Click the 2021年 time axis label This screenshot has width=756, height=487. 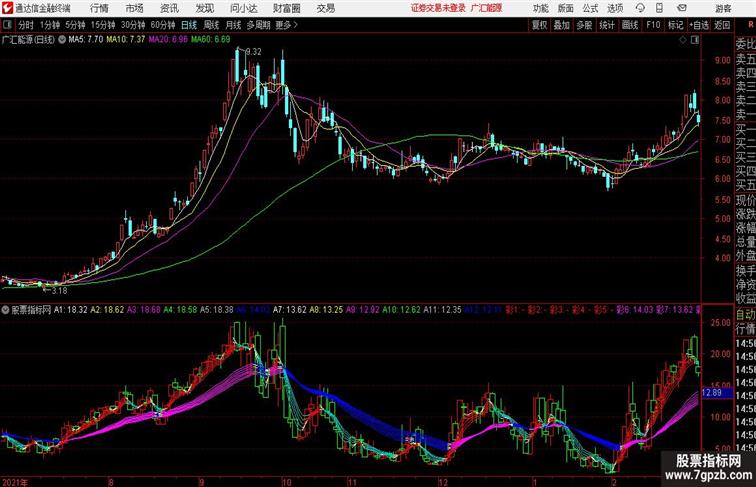pyautogui.click(x=14, y=482)
